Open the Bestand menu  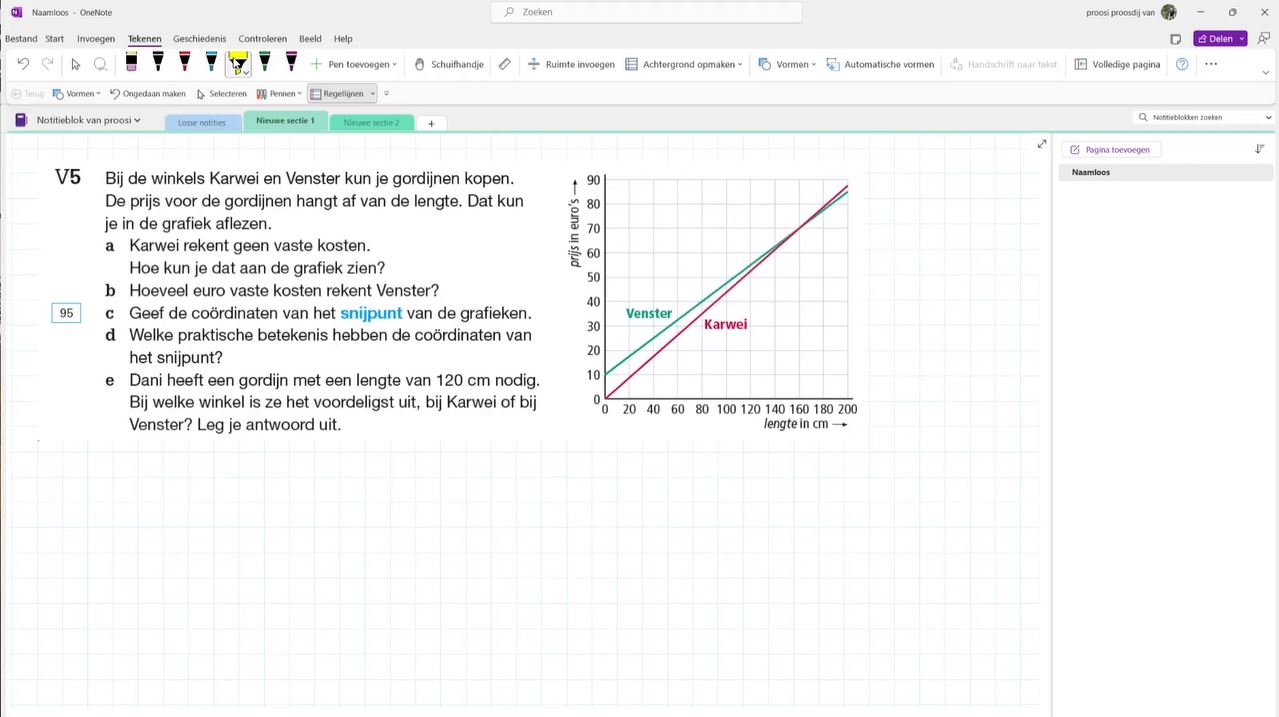(21, 39)
